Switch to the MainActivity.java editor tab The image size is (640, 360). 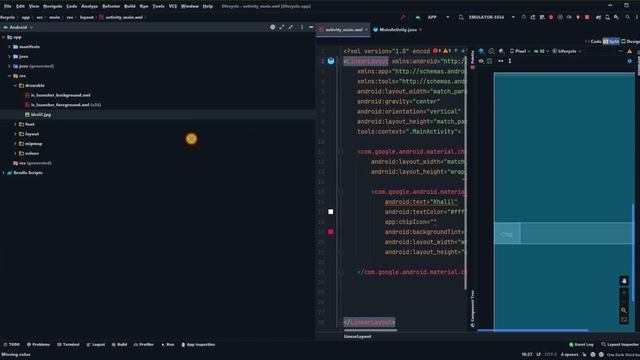398,29
